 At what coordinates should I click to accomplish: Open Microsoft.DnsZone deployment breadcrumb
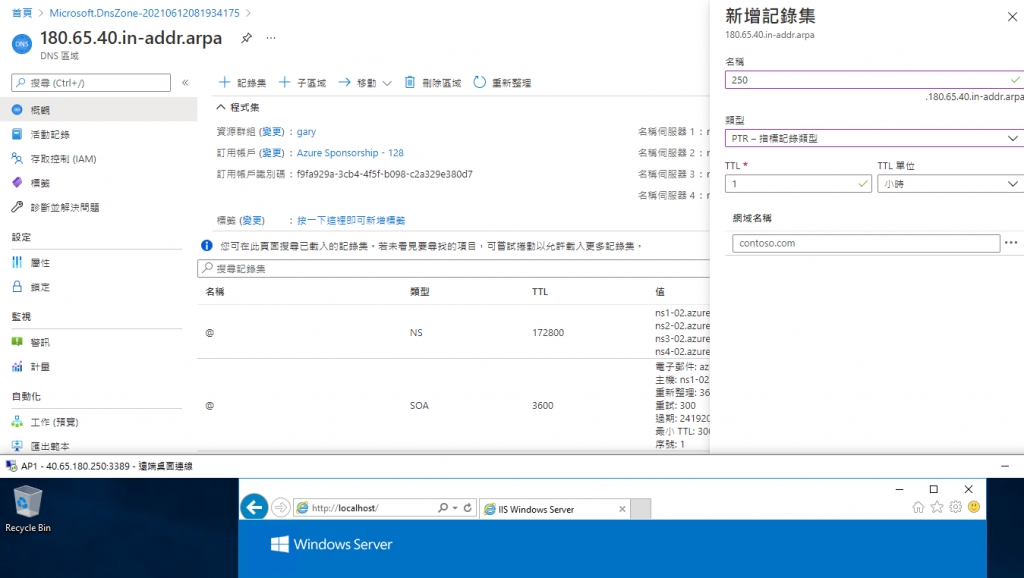144,12
